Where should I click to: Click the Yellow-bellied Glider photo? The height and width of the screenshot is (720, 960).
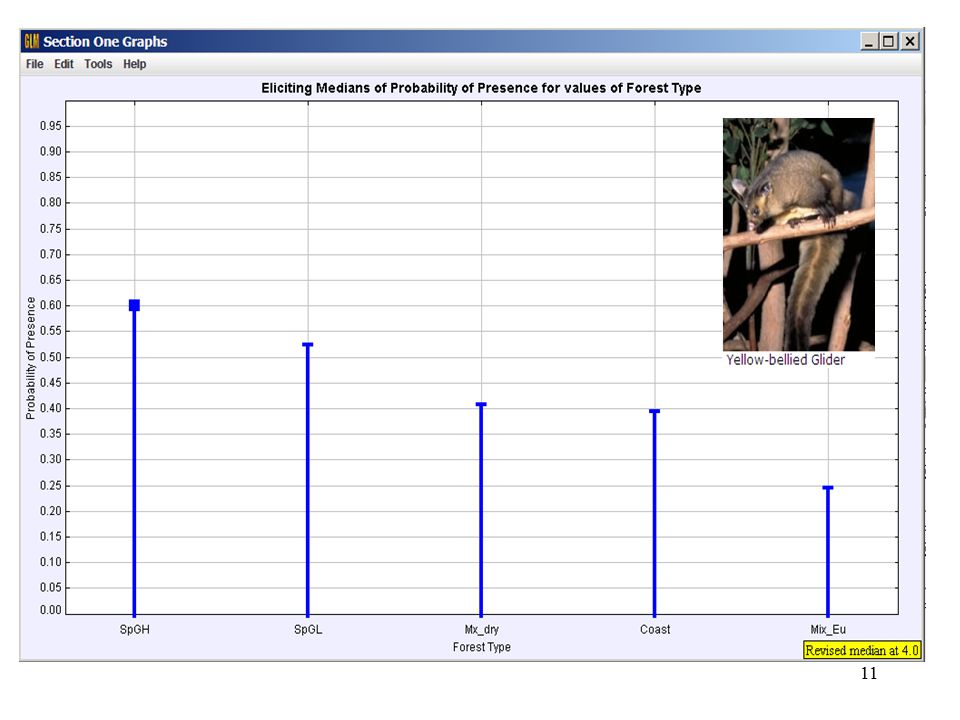point(798,234)
